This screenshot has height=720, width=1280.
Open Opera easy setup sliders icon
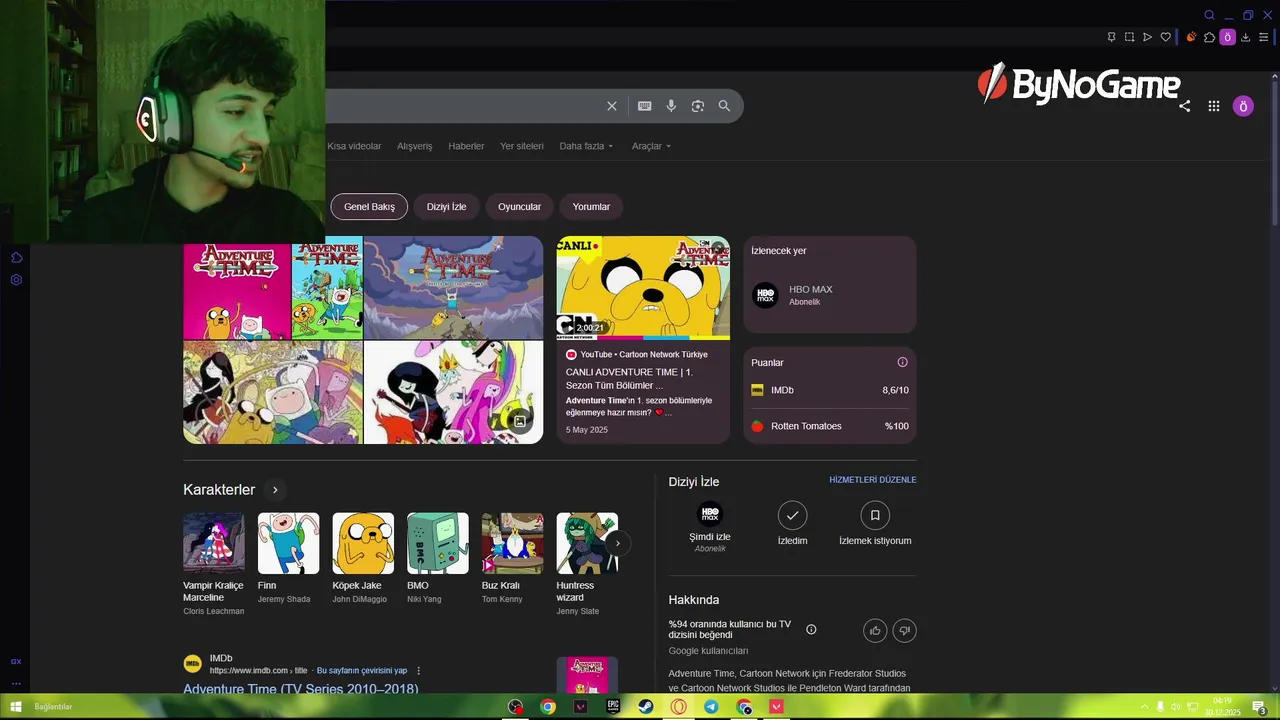(x=1263, y=37)
